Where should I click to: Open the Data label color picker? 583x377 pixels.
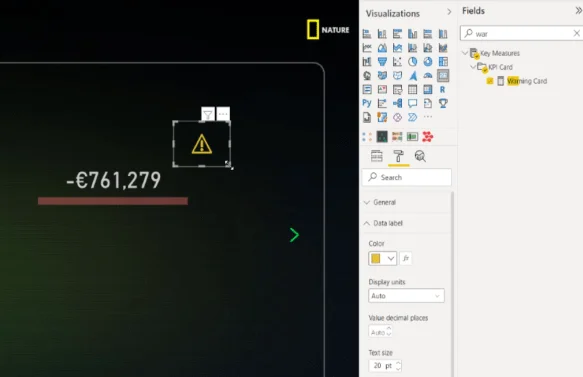click(x=383, y=258)
